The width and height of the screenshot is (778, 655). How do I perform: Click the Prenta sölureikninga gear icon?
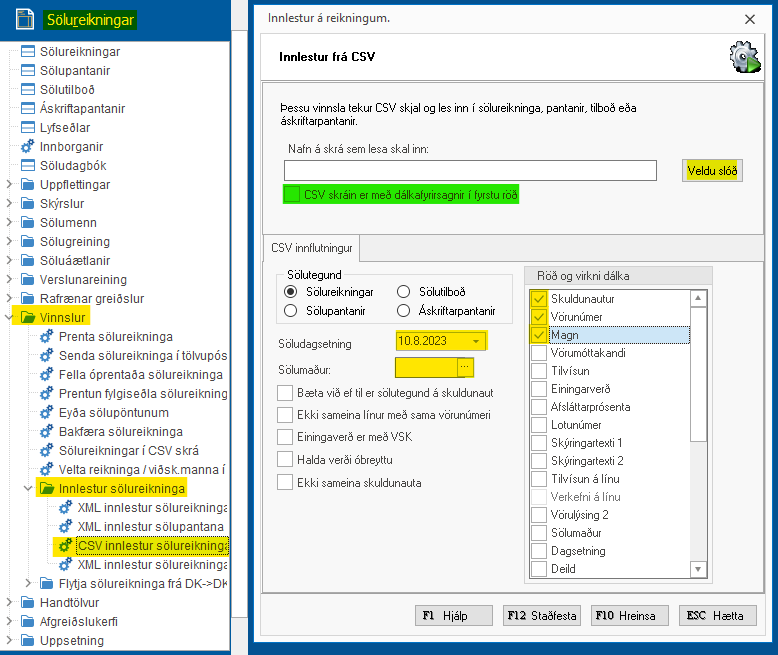click(46, 337)
